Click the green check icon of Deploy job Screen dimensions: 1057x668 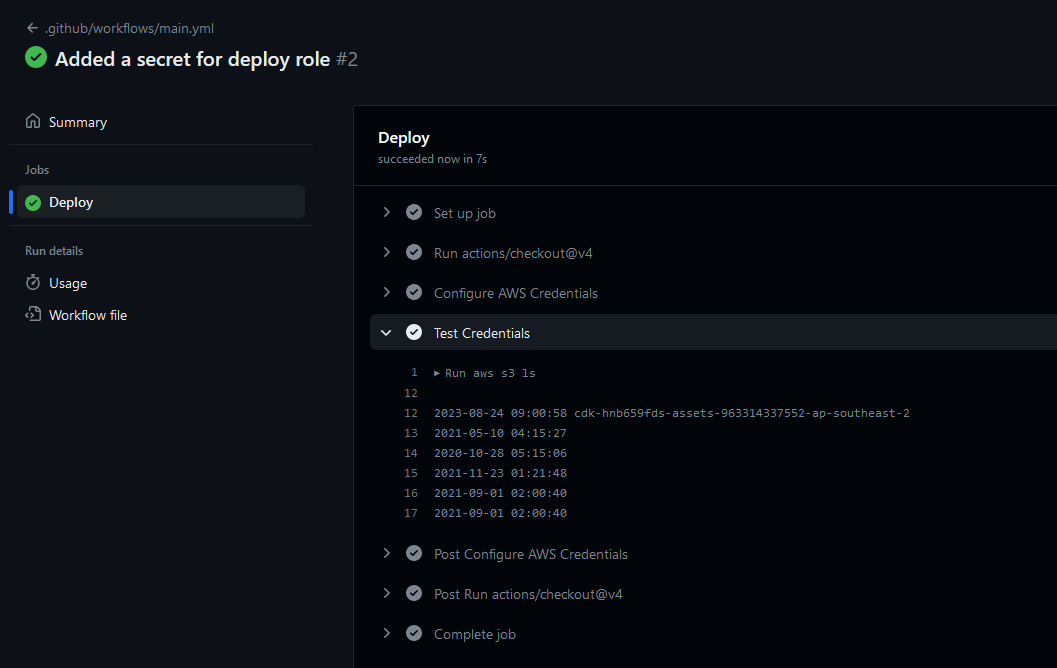tap(33, 202)
